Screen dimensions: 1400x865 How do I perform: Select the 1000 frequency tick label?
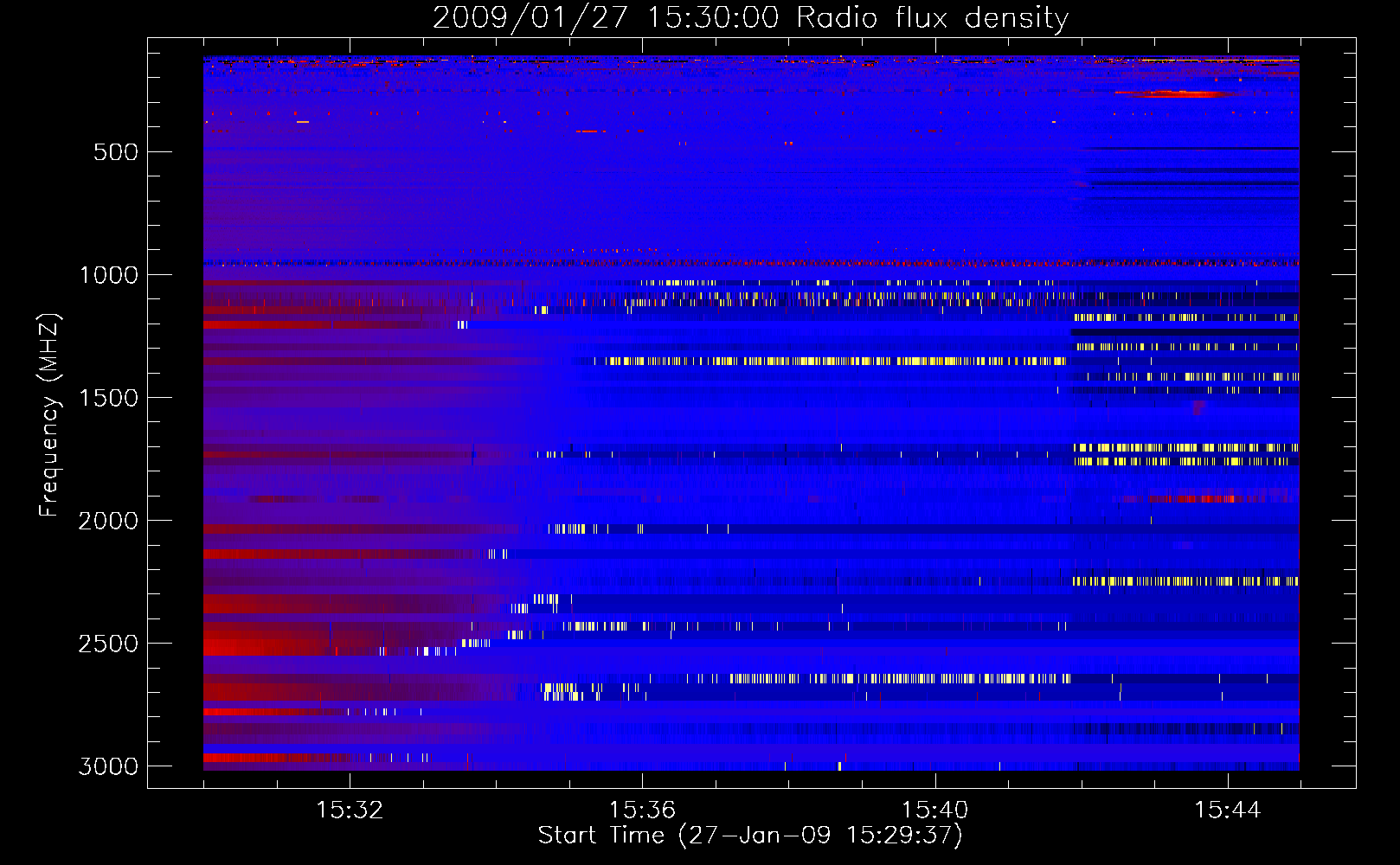tap(108, 275)
